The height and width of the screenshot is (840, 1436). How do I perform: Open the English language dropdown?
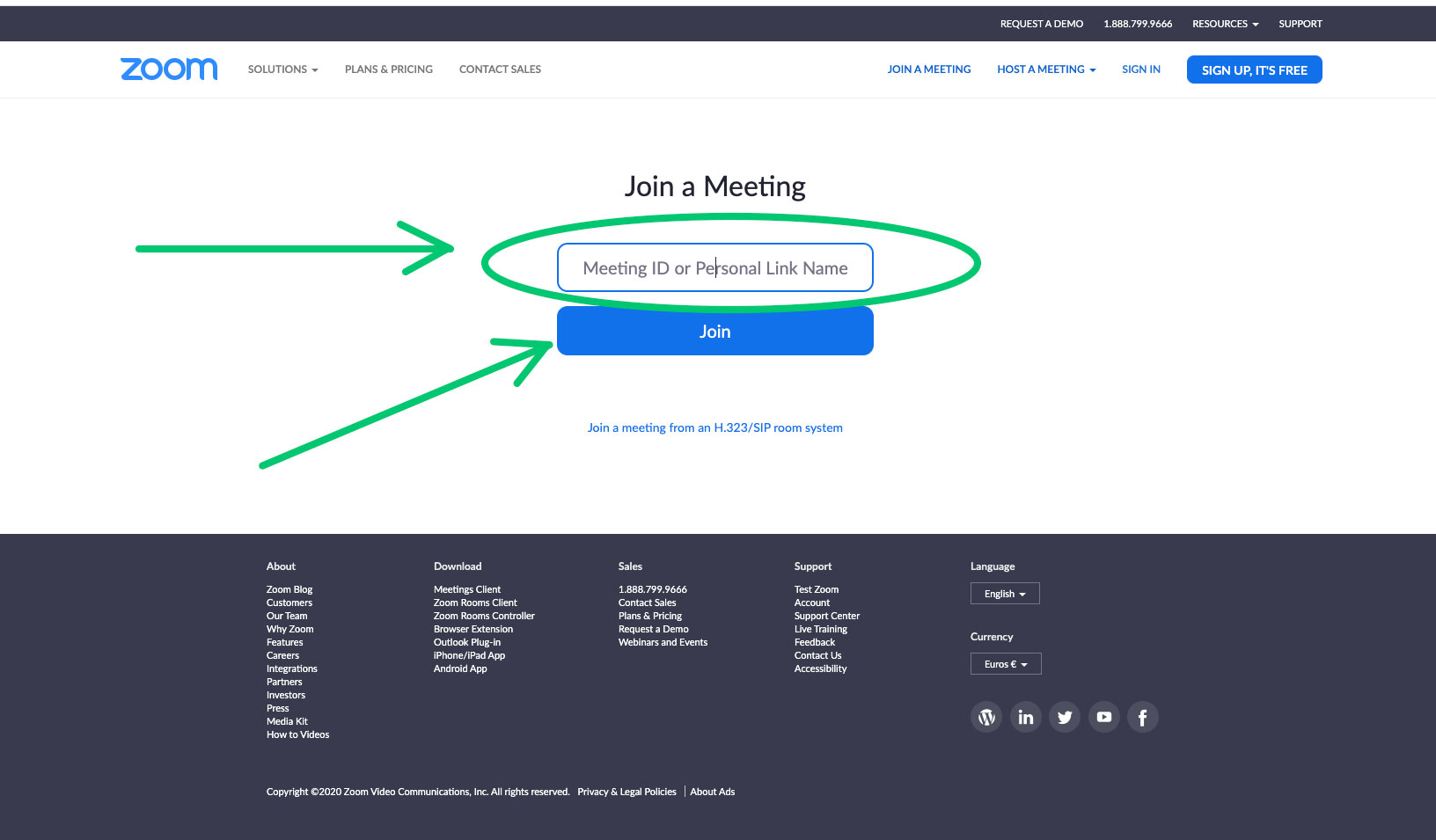[1005, 594]
